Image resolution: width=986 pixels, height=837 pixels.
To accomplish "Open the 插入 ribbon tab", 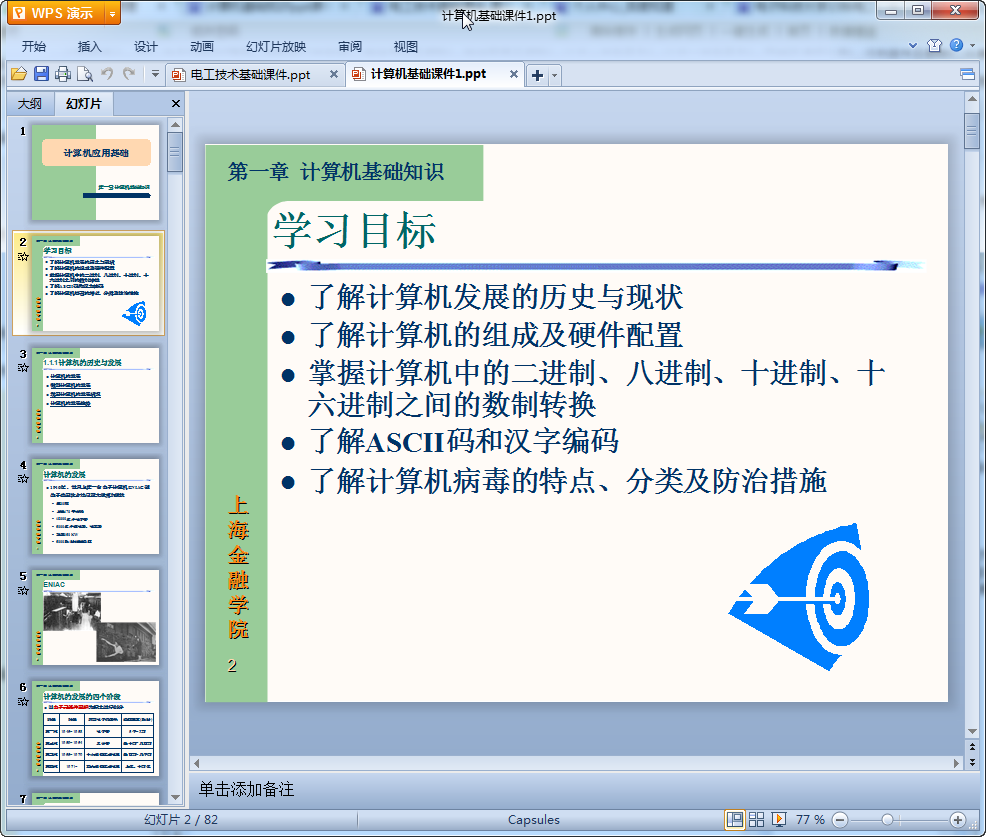I will pos(89,47).
